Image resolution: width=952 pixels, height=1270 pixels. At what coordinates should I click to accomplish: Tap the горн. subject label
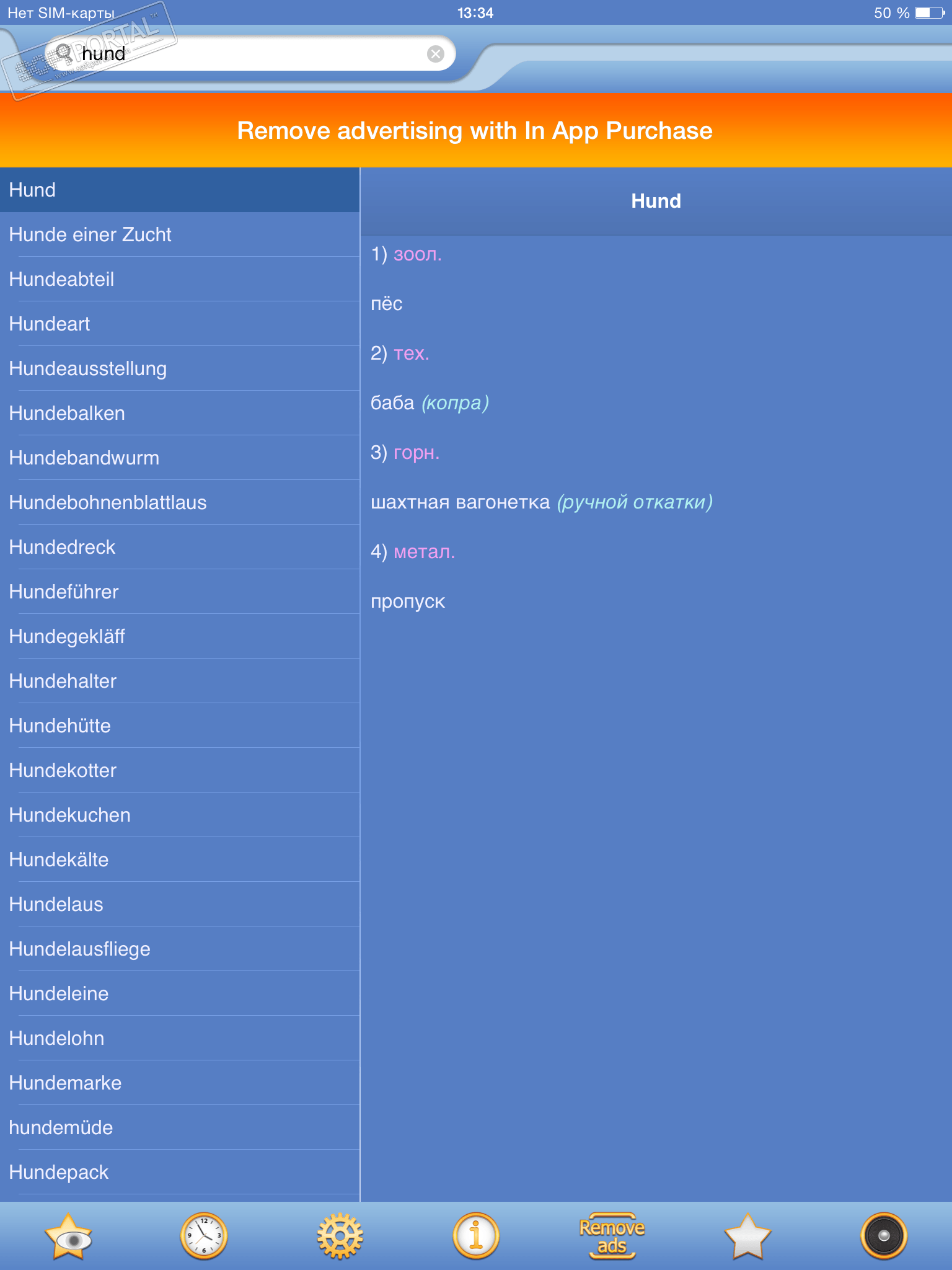coord(416,453)
